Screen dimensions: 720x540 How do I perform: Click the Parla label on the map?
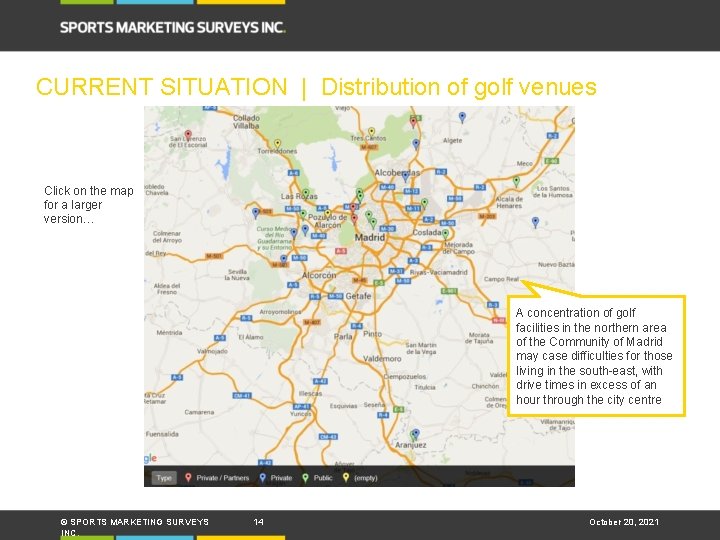[x=343, y=337]
